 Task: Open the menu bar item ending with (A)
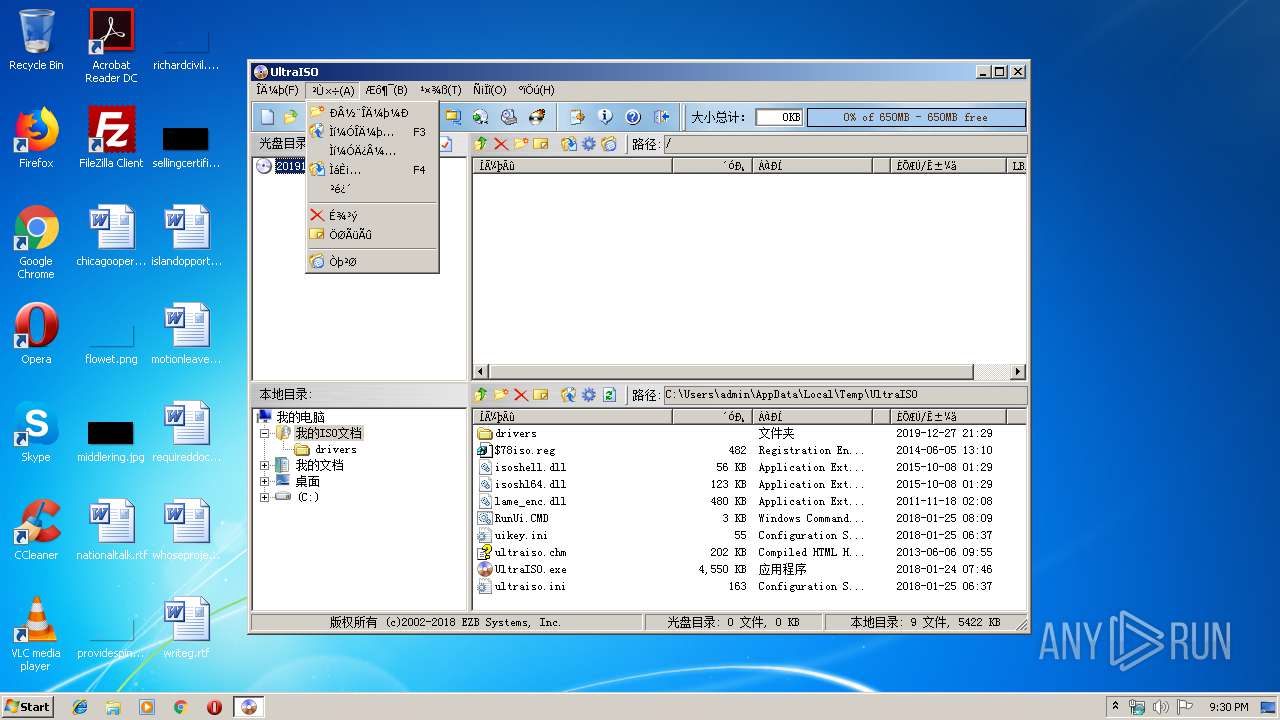333,90
